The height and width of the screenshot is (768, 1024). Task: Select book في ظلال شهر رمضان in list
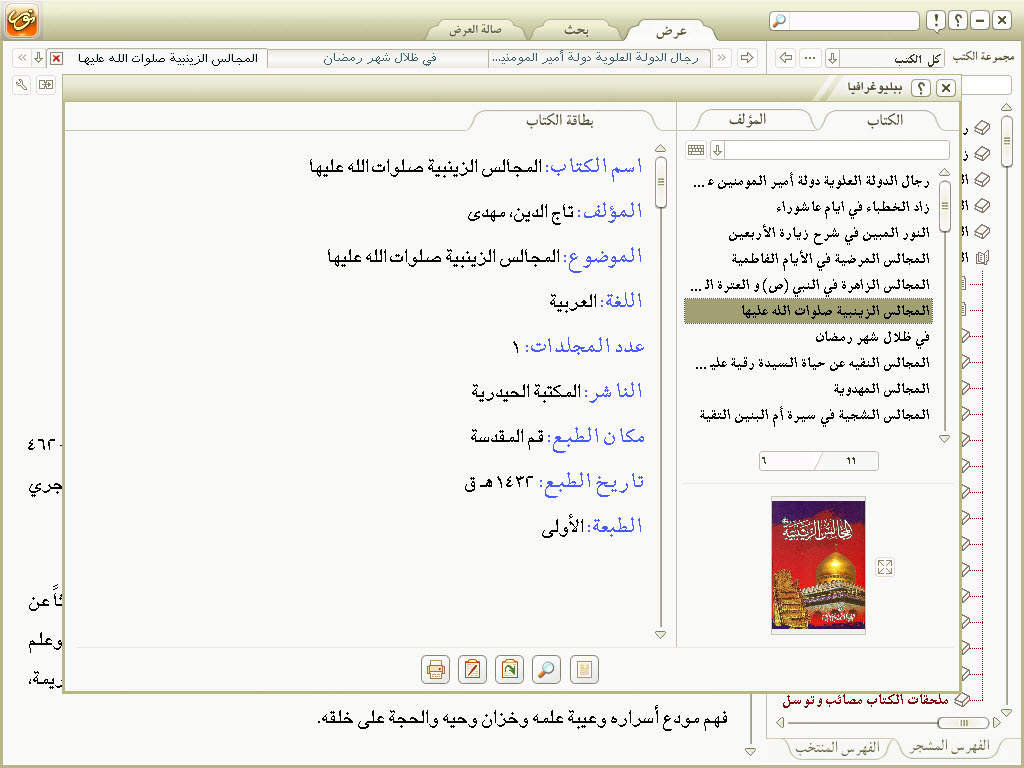tap(871, 337)
